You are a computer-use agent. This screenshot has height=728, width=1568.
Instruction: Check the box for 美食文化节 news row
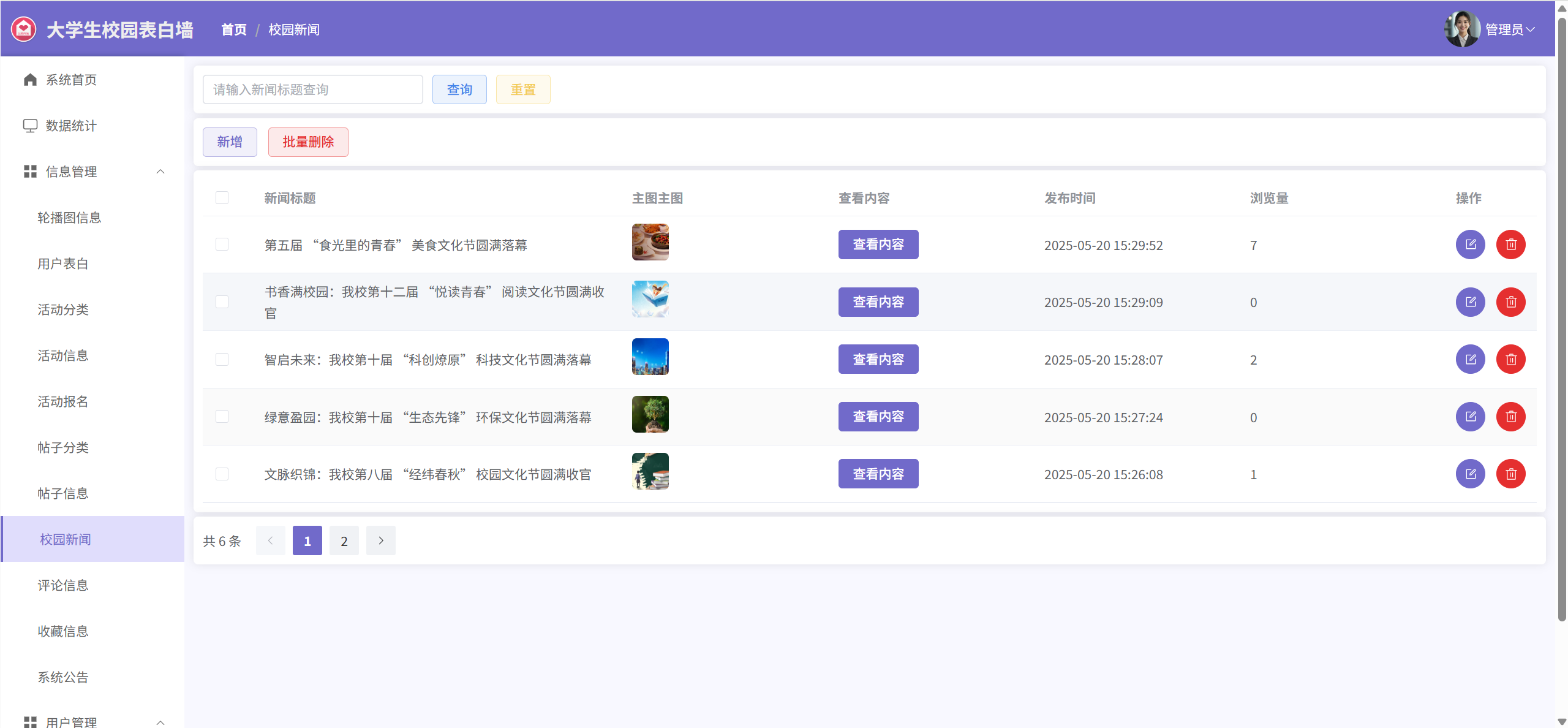[222, 245]
